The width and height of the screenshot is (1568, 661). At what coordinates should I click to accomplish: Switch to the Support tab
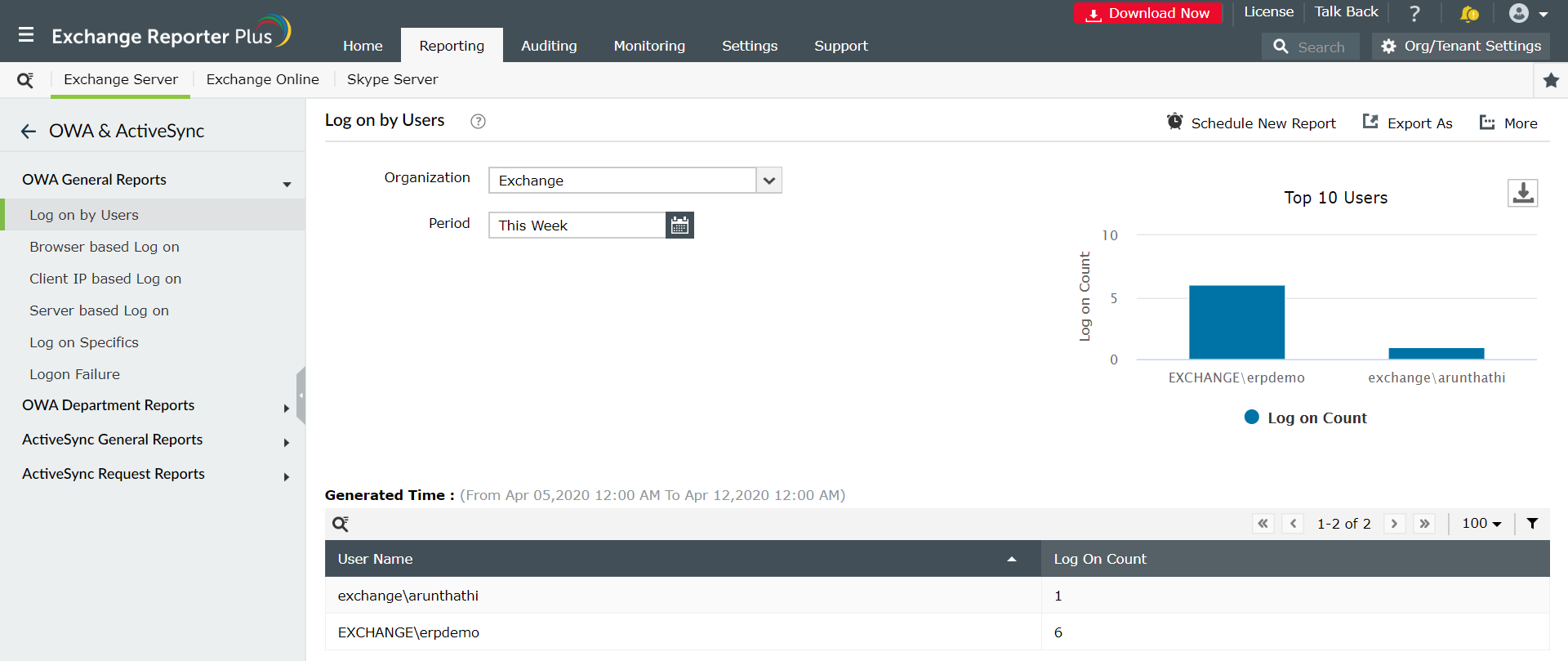840,46
